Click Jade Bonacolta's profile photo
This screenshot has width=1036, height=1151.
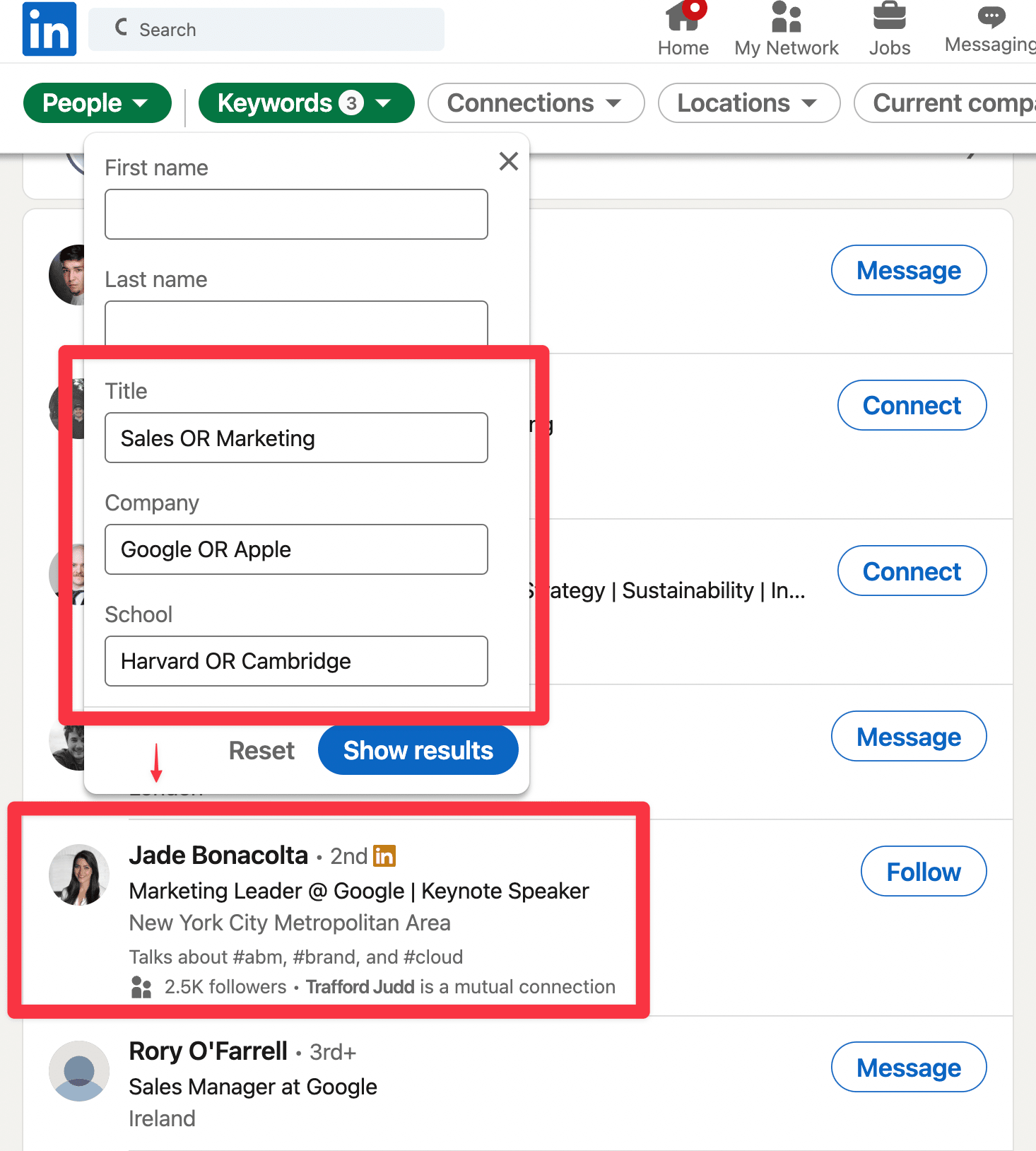pyautogui.click(x=79, y=875)
